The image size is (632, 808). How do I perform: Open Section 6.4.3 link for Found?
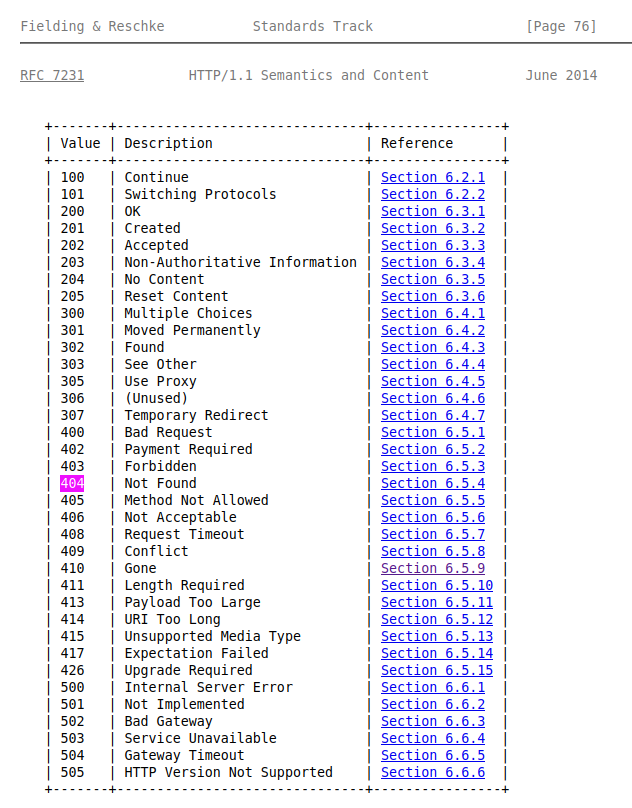[x=433, y=347]
